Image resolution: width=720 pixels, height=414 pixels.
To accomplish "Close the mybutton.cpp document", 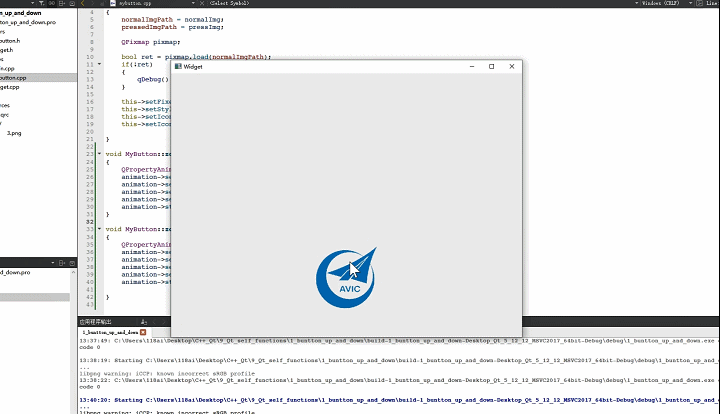I will click(202, 3).
